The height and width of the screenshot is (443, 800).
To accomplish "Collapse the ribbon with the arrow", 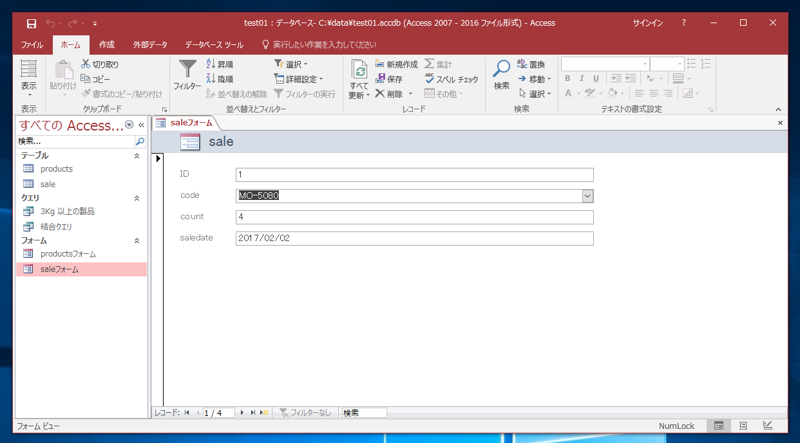I will (778, 109).
